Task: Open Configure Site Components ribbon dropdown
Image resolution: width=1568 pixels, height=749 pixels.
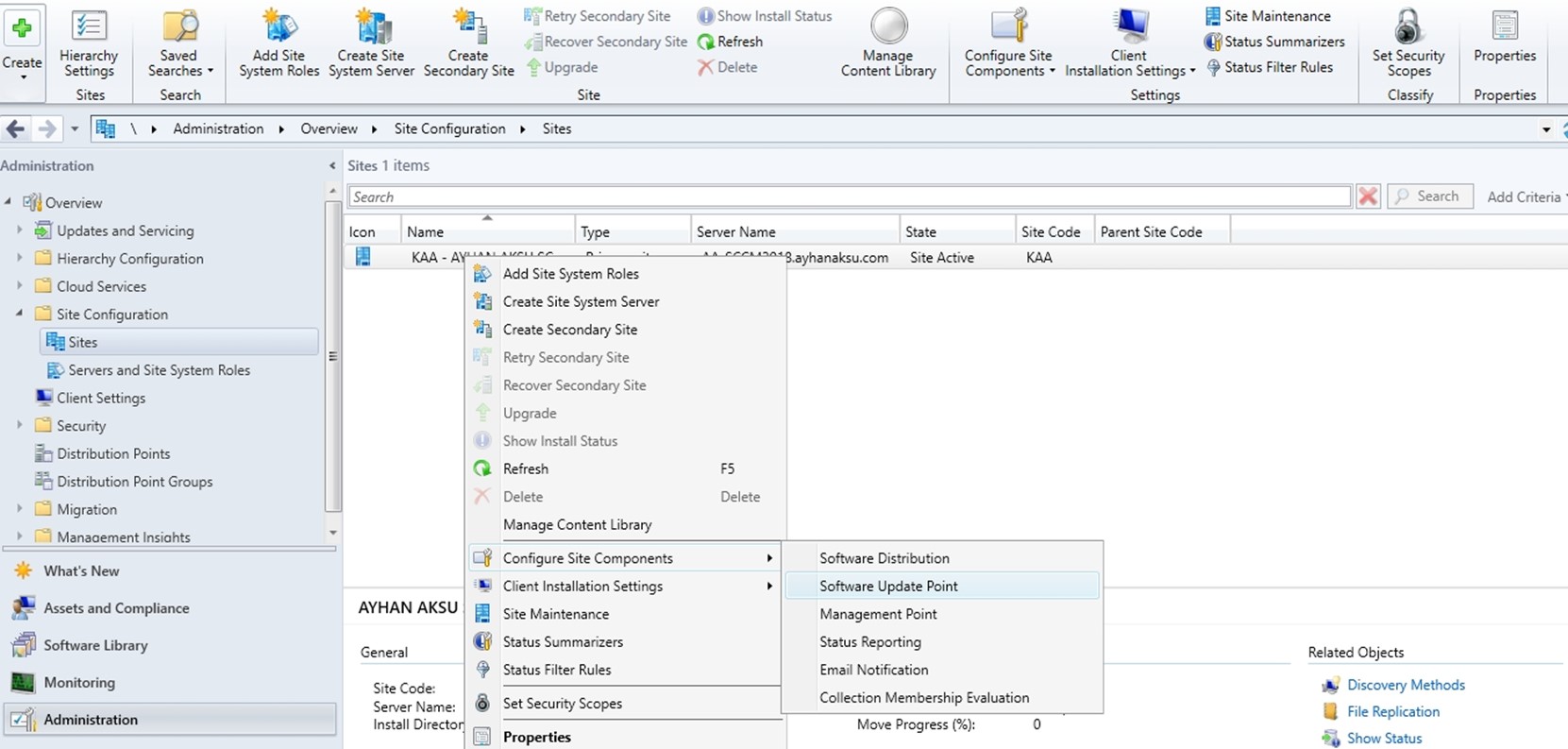Action: (x=1009, y=44)
